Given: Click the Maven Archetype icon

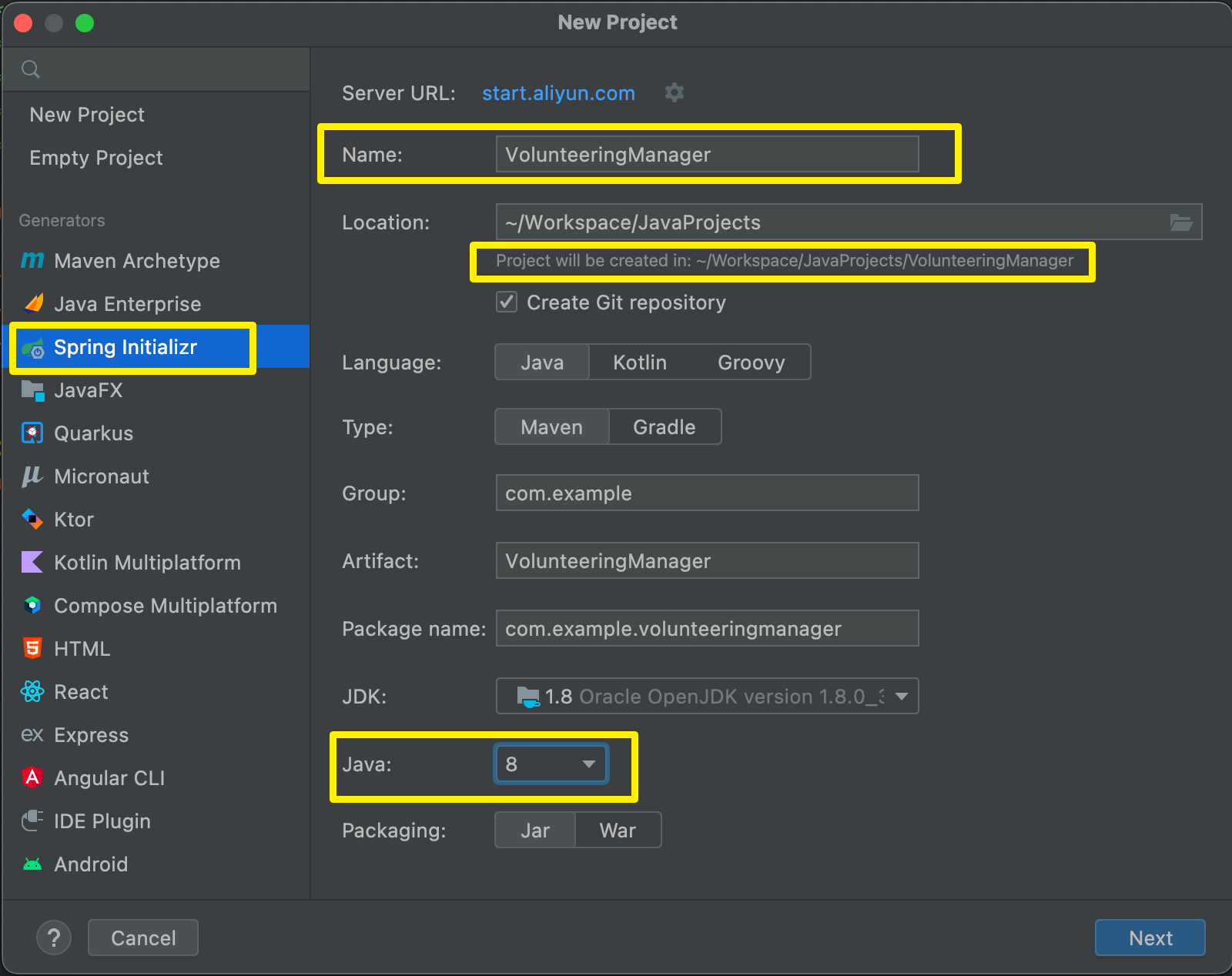Looking at the screenshot, I should click(32, 261).
